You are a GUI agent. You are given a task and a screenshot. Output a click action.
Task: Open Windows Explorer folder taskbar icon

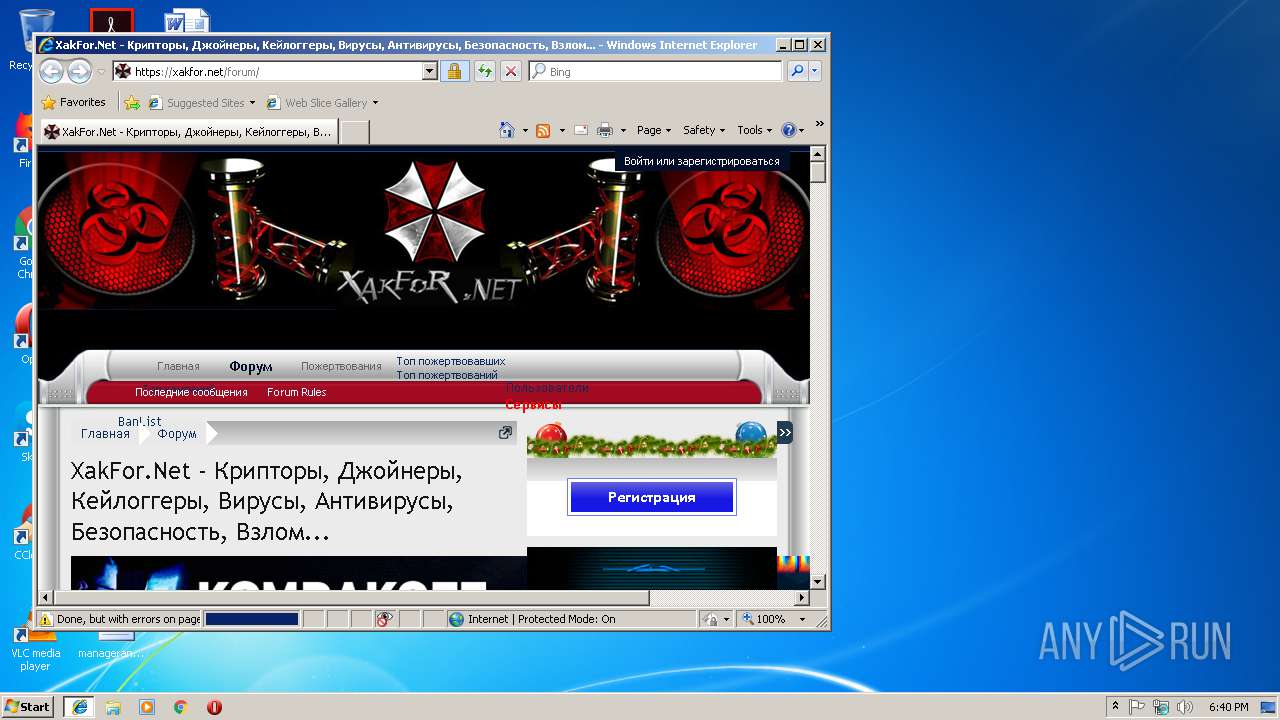113,707
